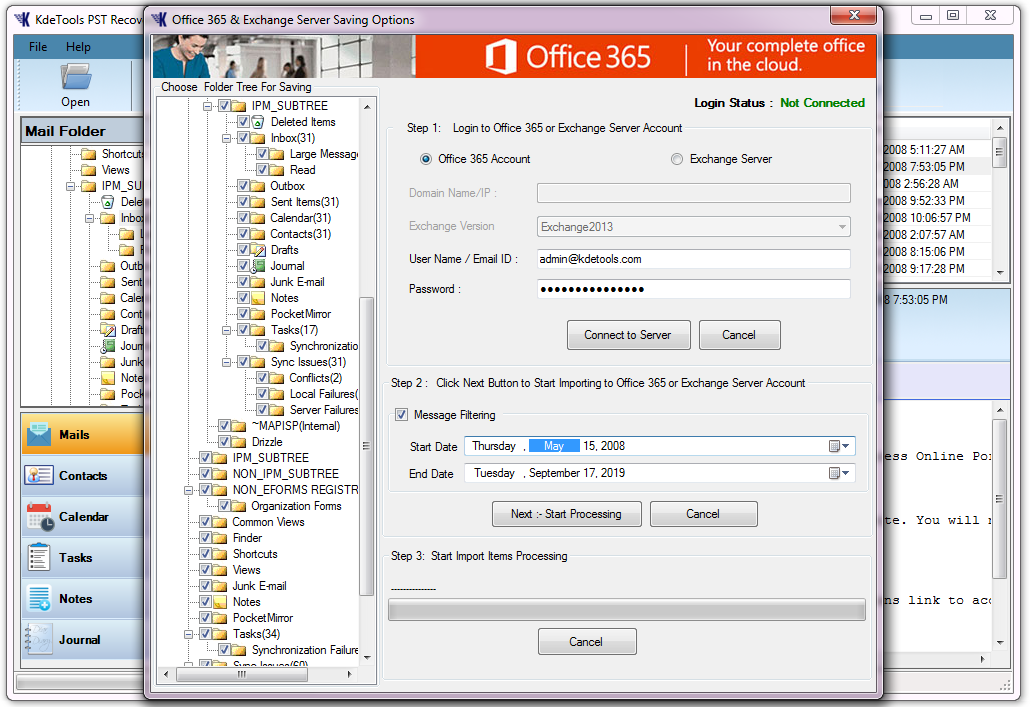Viewport: 1031px width, 707px height.
Task: Click the Password input field
Action: click(x=694, y=289)
